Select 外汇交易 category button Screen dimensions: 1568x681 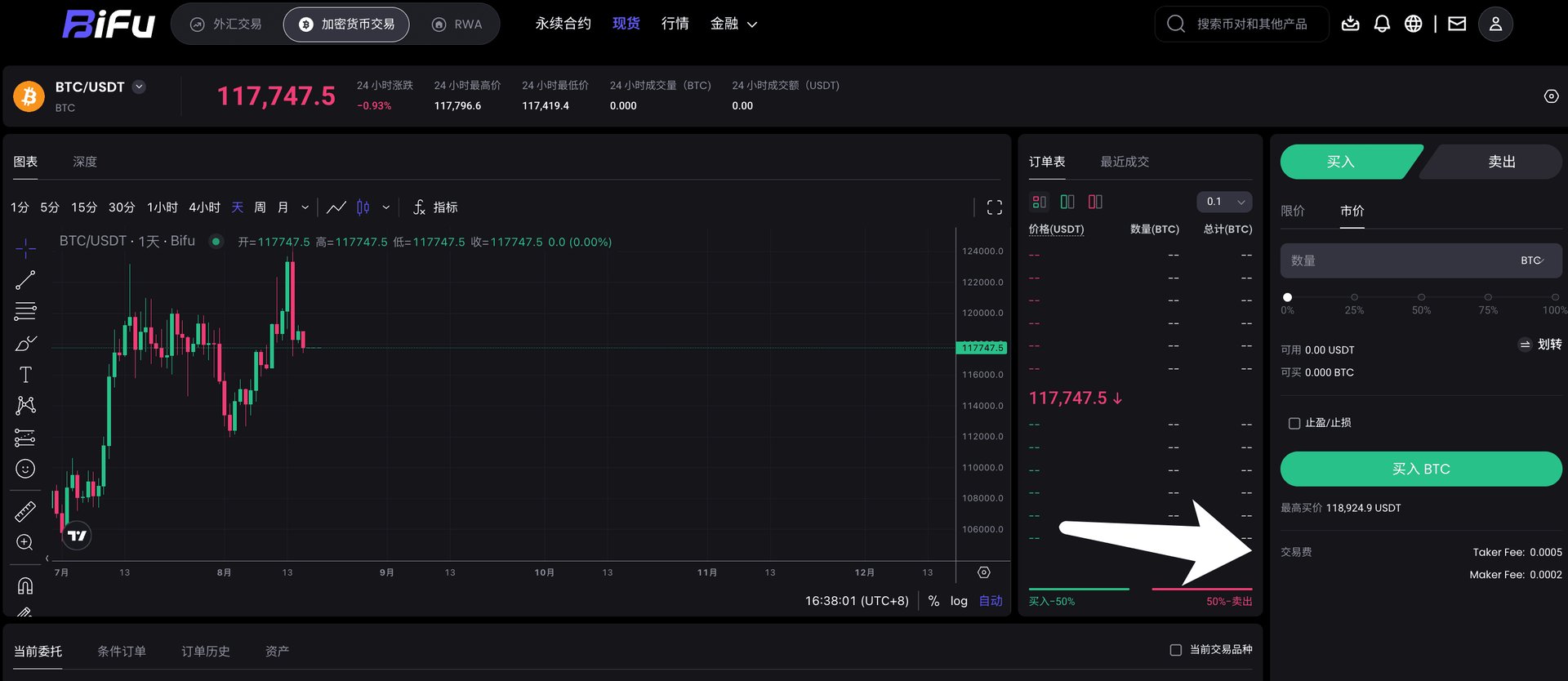point(226,24)
